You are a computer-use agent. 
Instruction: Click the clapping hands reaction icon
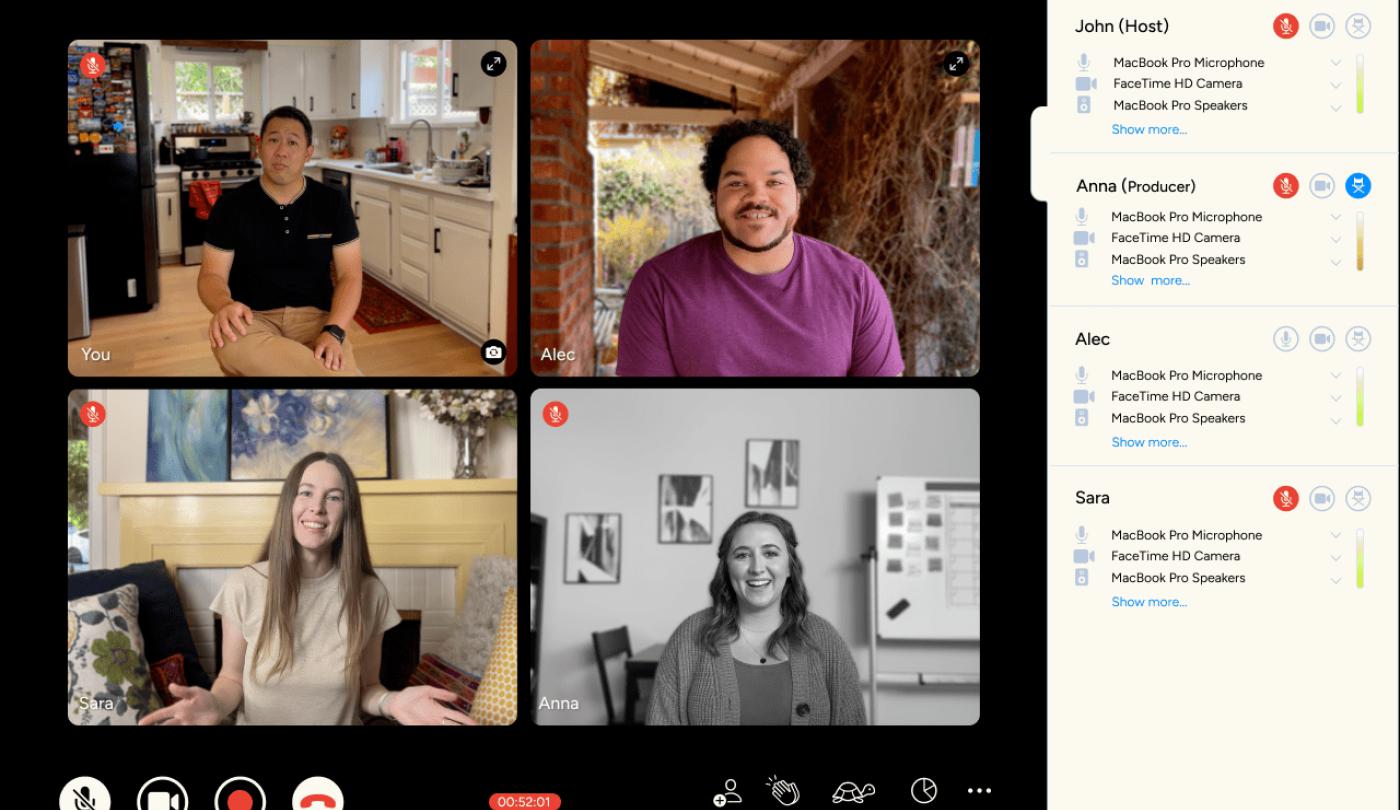pos(783,791)
